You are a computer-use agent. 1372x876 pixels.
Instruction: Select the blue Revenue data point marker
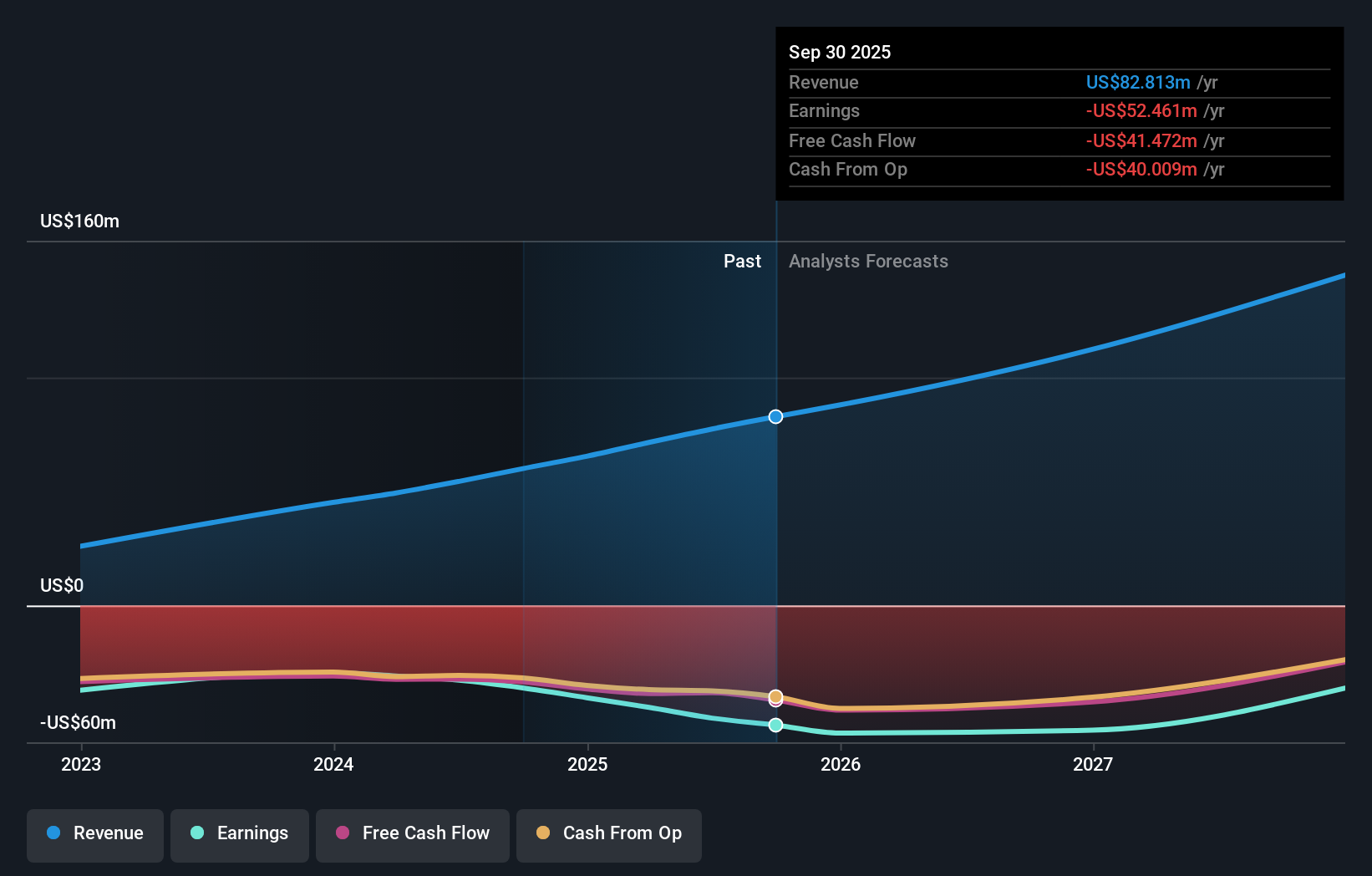[x=775, y=416]
